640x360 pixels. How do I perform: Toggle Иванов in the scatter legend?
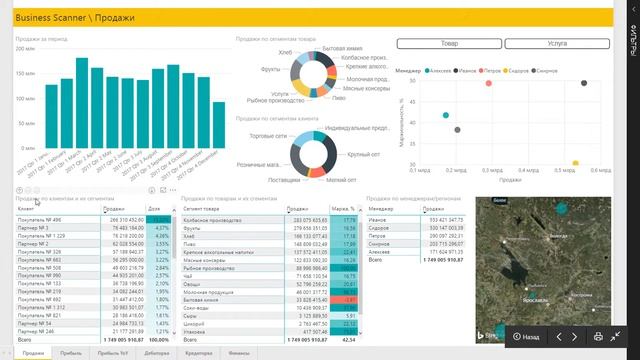tap(465, 71)
